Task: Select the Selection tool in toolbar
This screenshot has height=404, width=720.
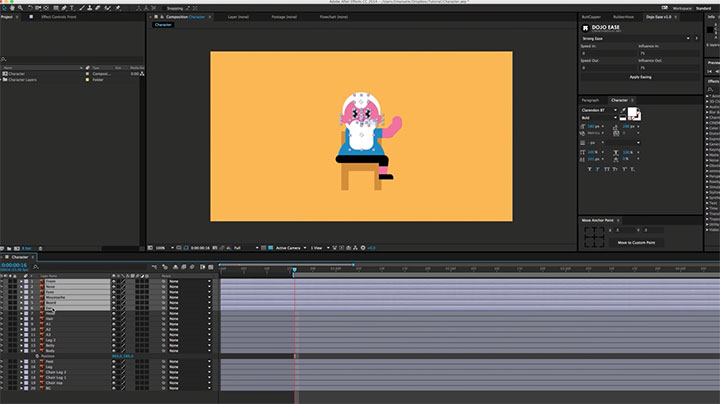Action: click(4, 8)
